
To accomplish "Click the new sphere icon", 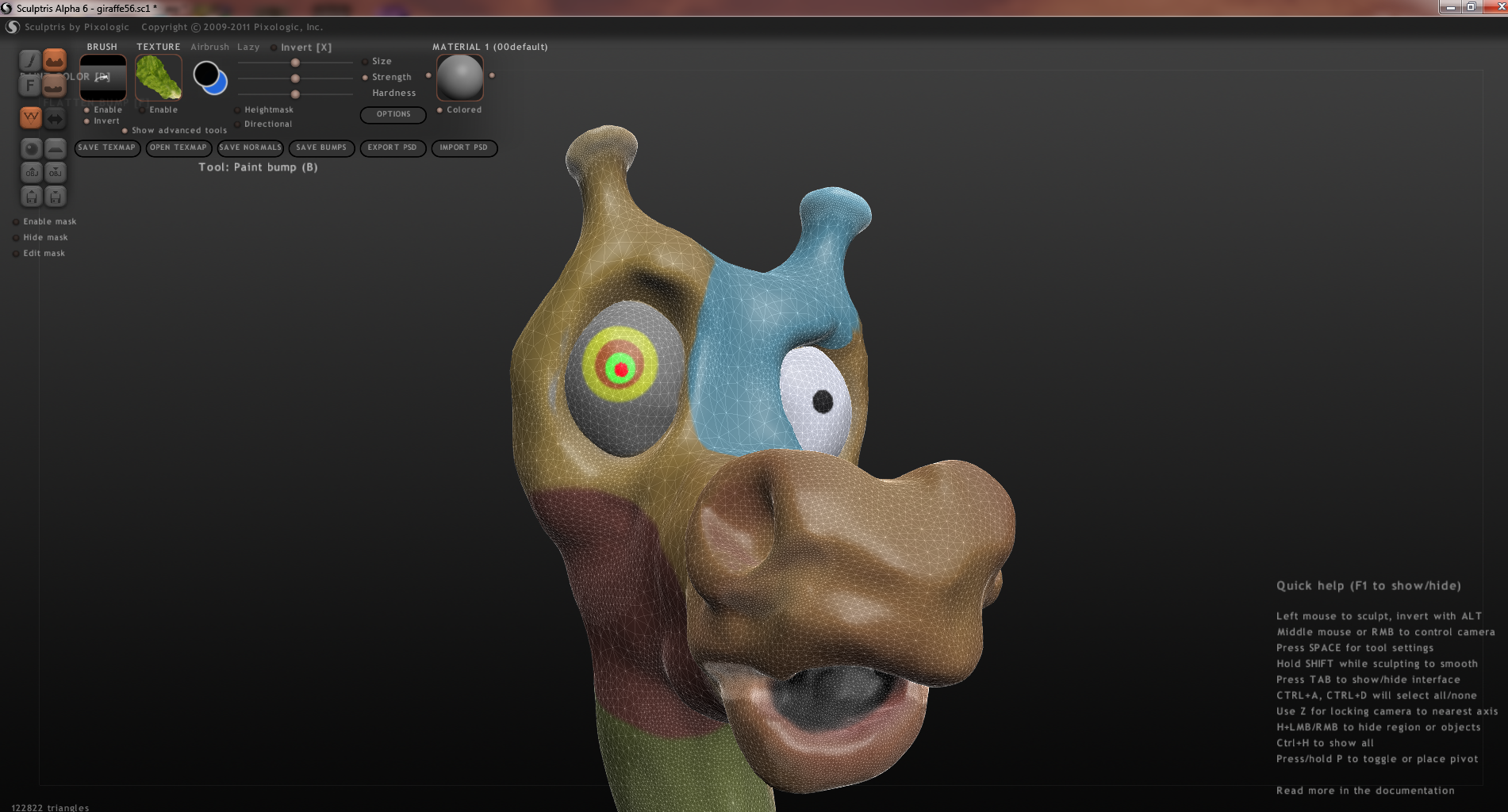I will coord(31,148).
